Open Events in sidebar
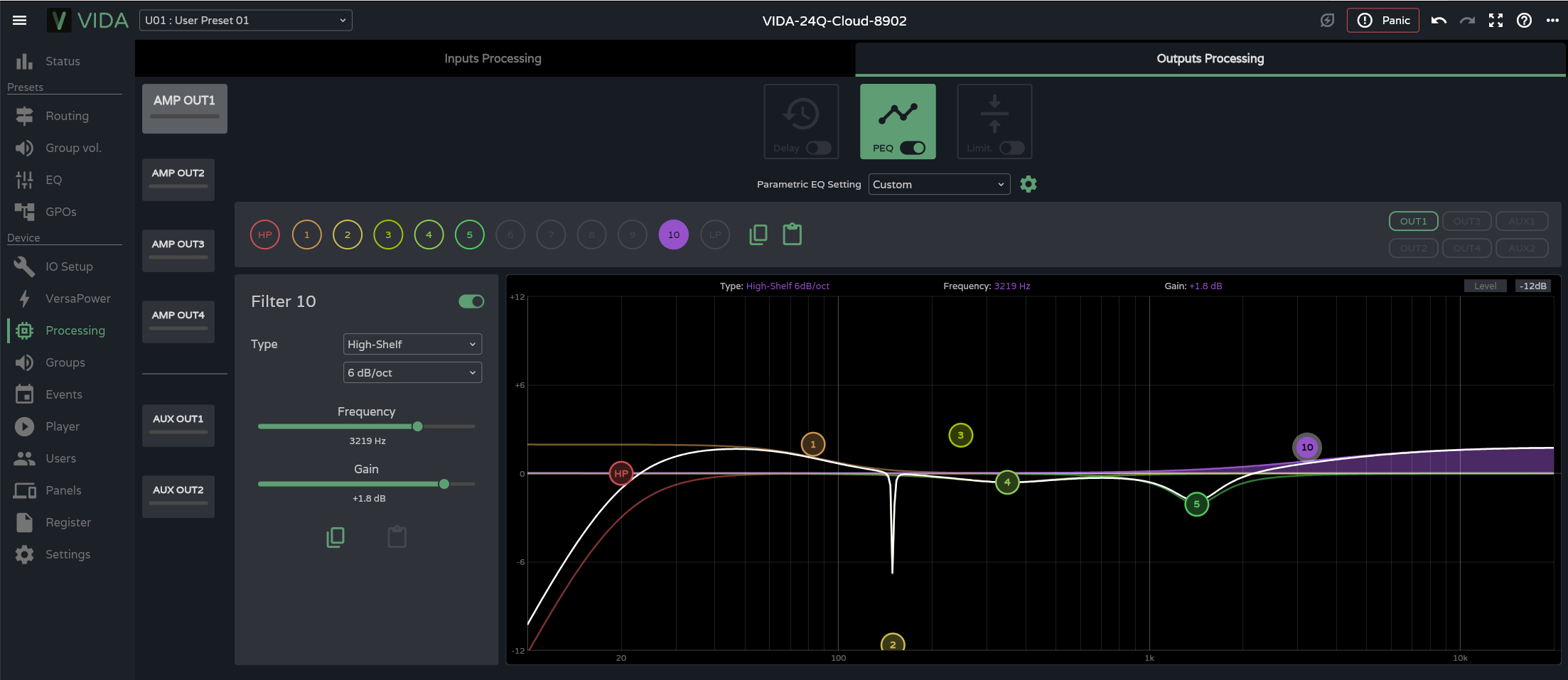The width and height of the screenshot is (1568, 680). click(67, 394)
